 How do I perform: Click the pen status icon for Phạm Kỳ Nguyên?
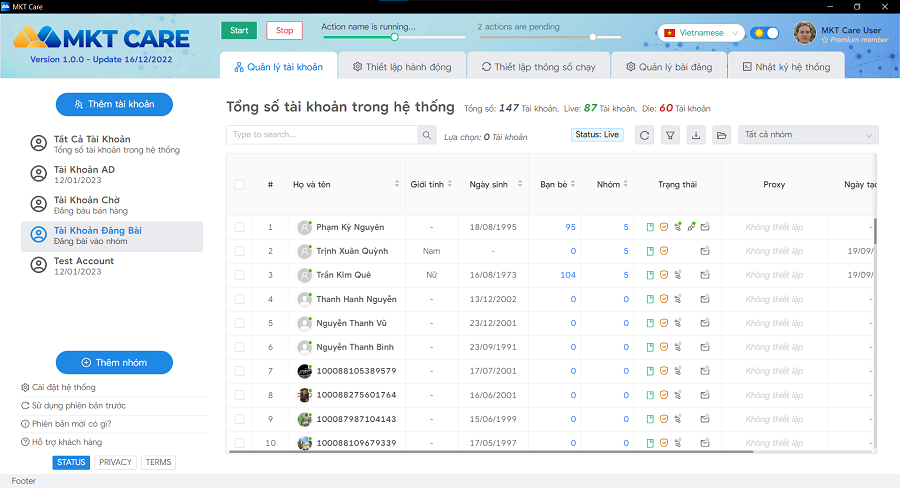coord(692,227)
